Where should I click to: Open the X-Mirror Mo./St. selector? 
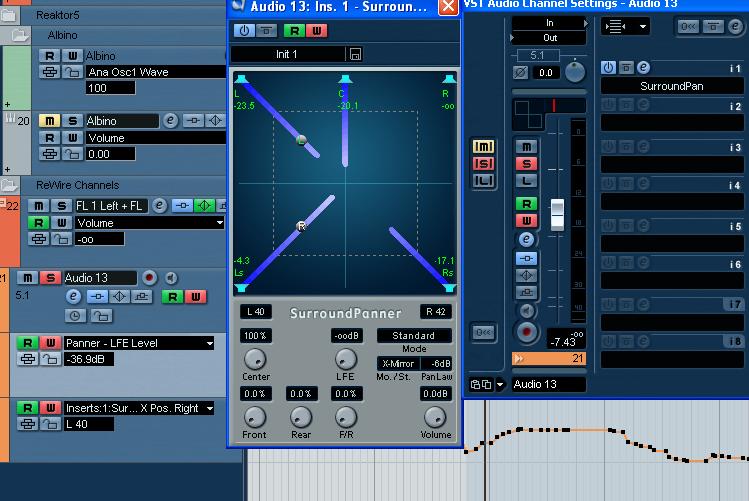coord(398,363)
